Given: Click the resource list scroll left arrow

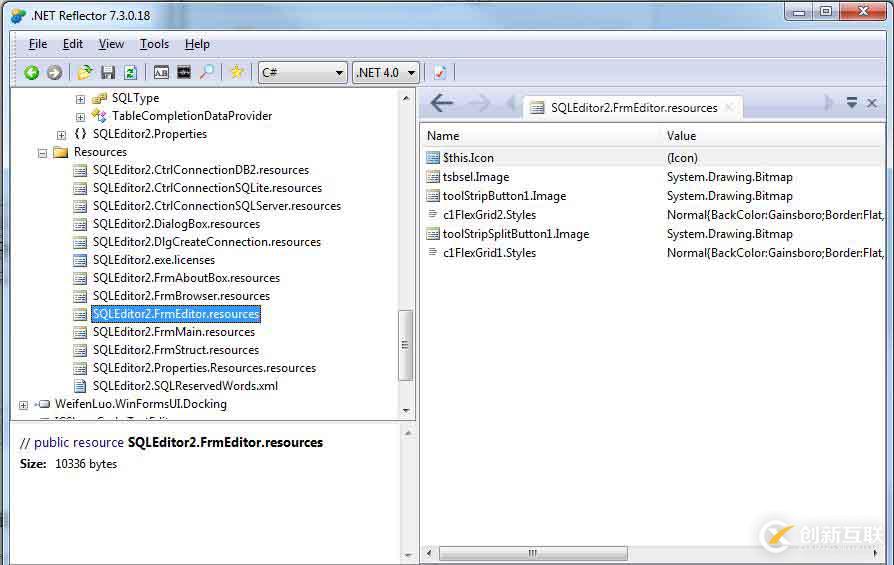Looking at the screenshot, I should click(x=429, y=553).
